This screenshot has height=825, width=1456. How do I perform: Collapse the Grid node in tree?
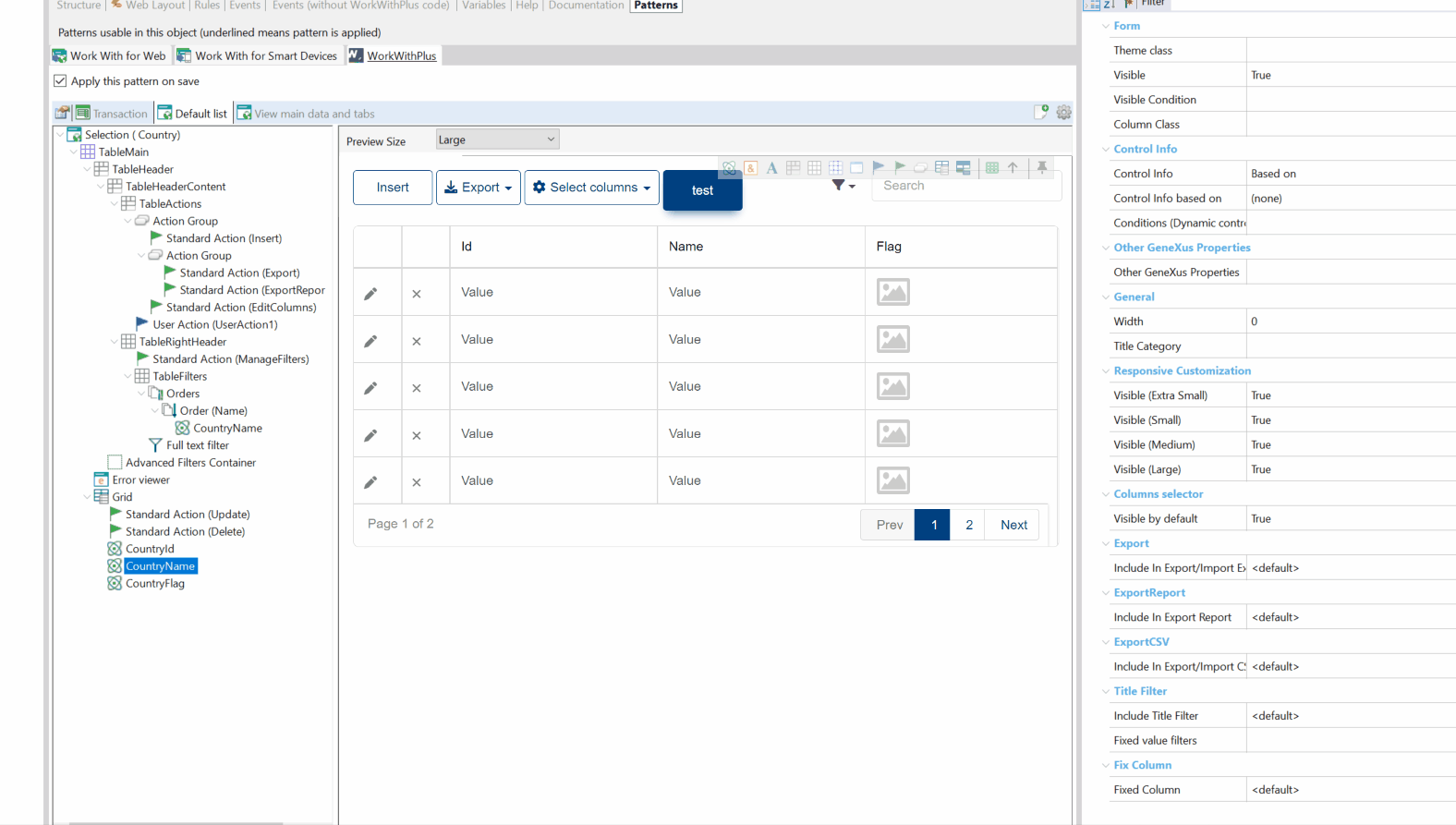[88, 497]
